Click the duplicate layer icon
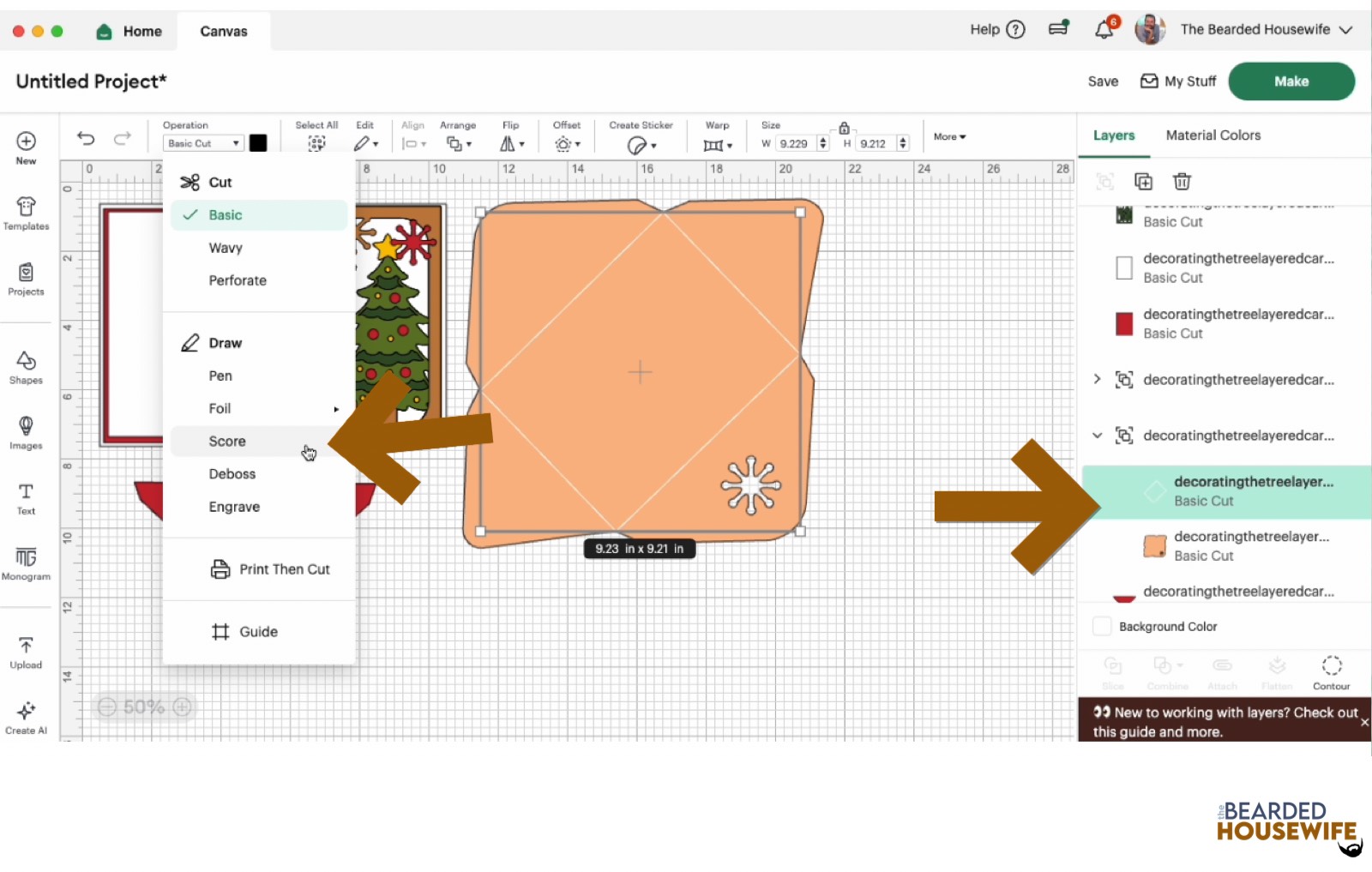This screenshot has width=1372, height=872. 1143,182
